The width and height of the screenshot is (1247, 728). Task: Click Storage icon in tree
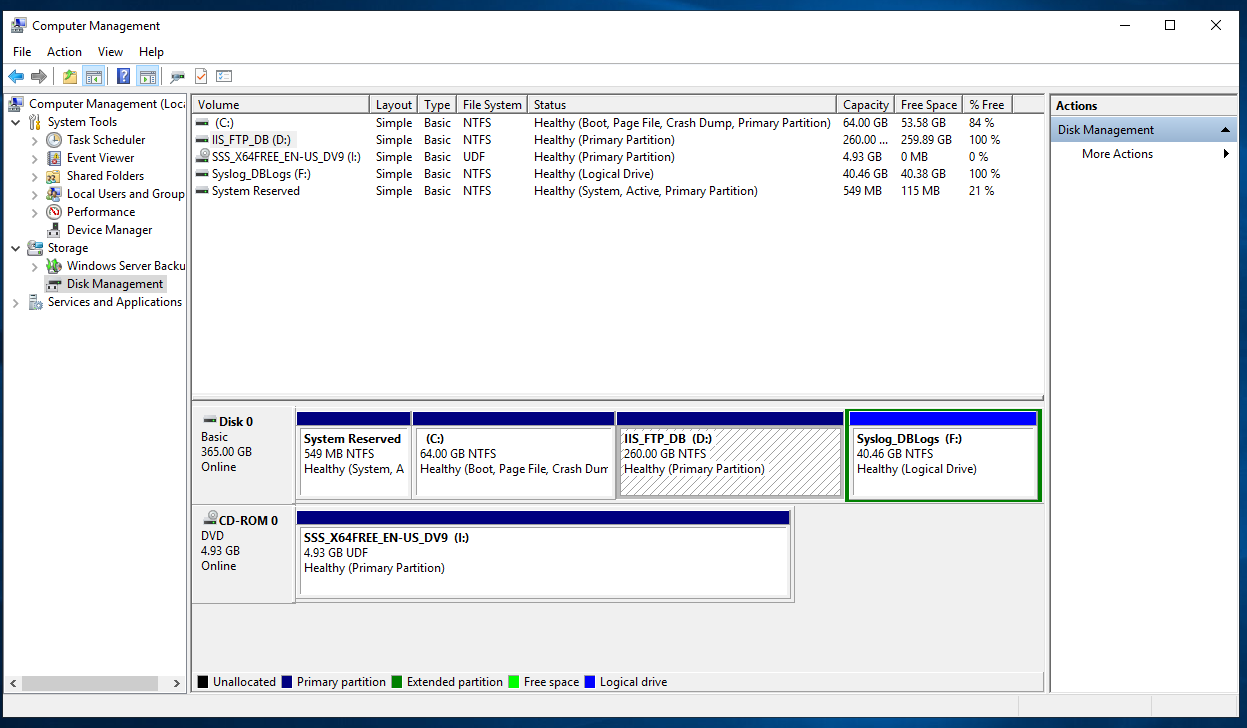[x=35, y=248]
